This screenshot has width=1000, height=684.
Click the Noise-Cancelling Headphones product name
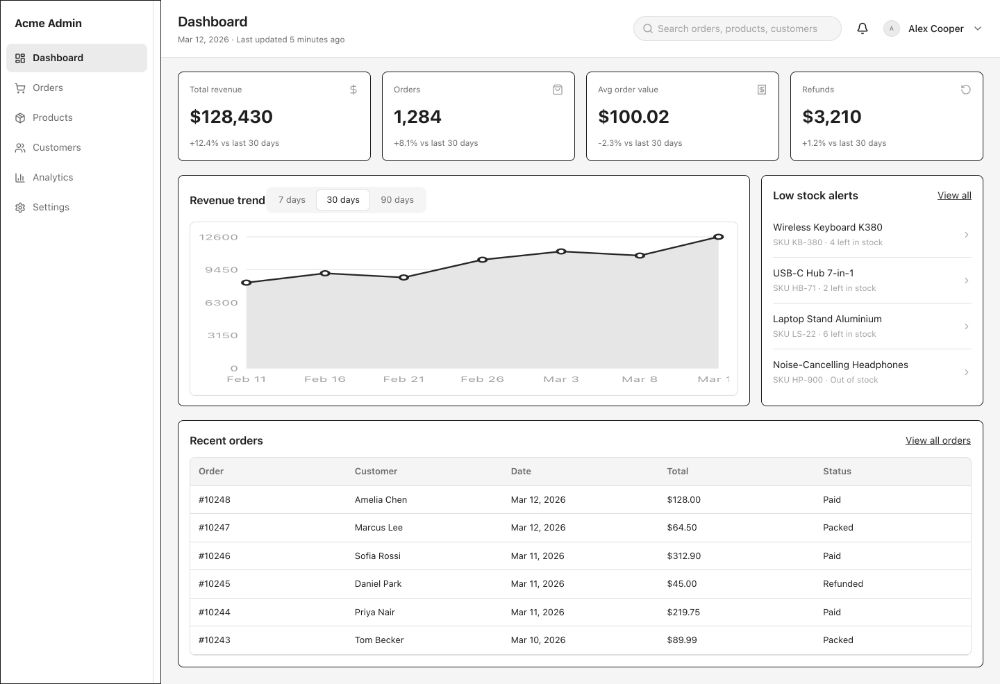[x=841, y=365]
